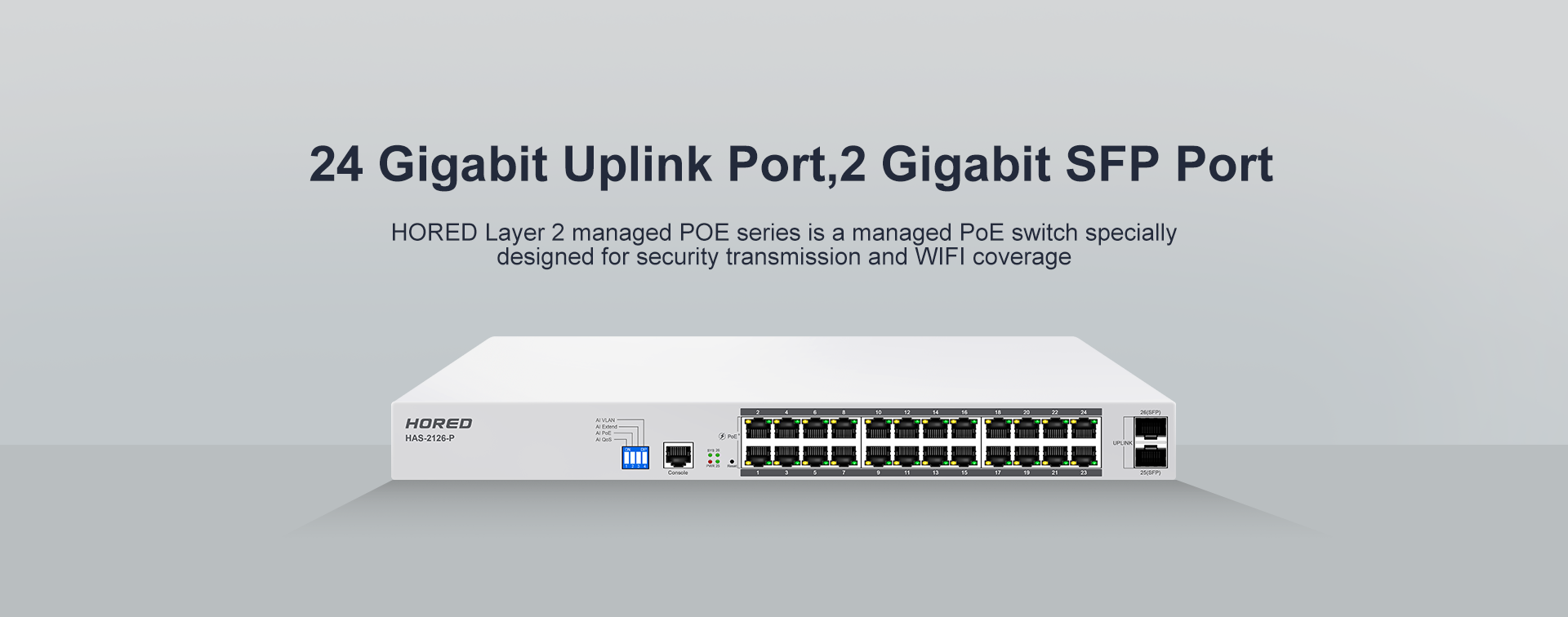Click the 26(SFP) uplink slot

[1151, 429]
